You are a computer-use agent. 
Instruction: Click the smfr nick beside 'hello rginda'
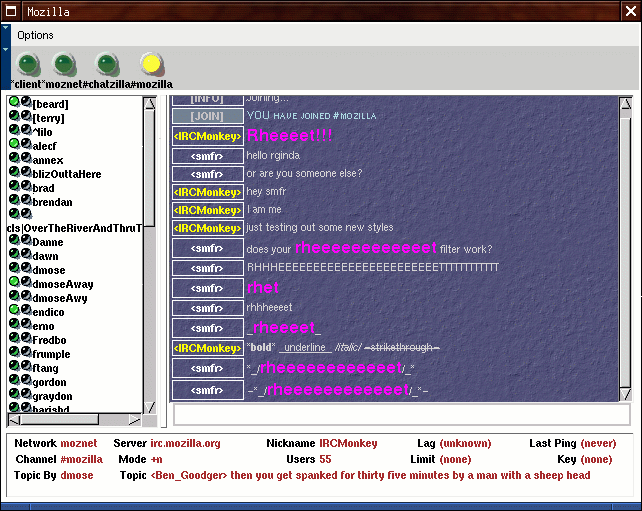[x=208, y=156]
